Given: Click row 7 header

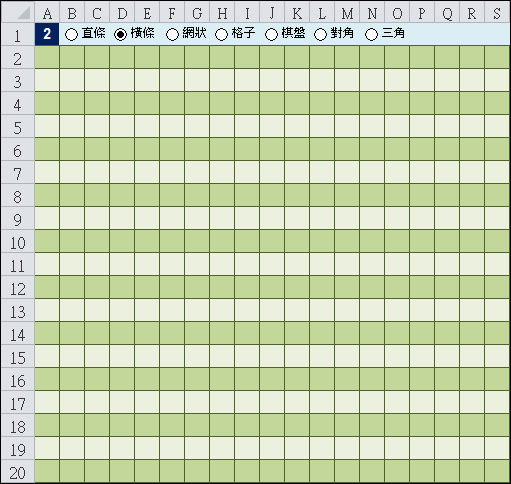Looking at the screenshot, I should coord(18,172).
